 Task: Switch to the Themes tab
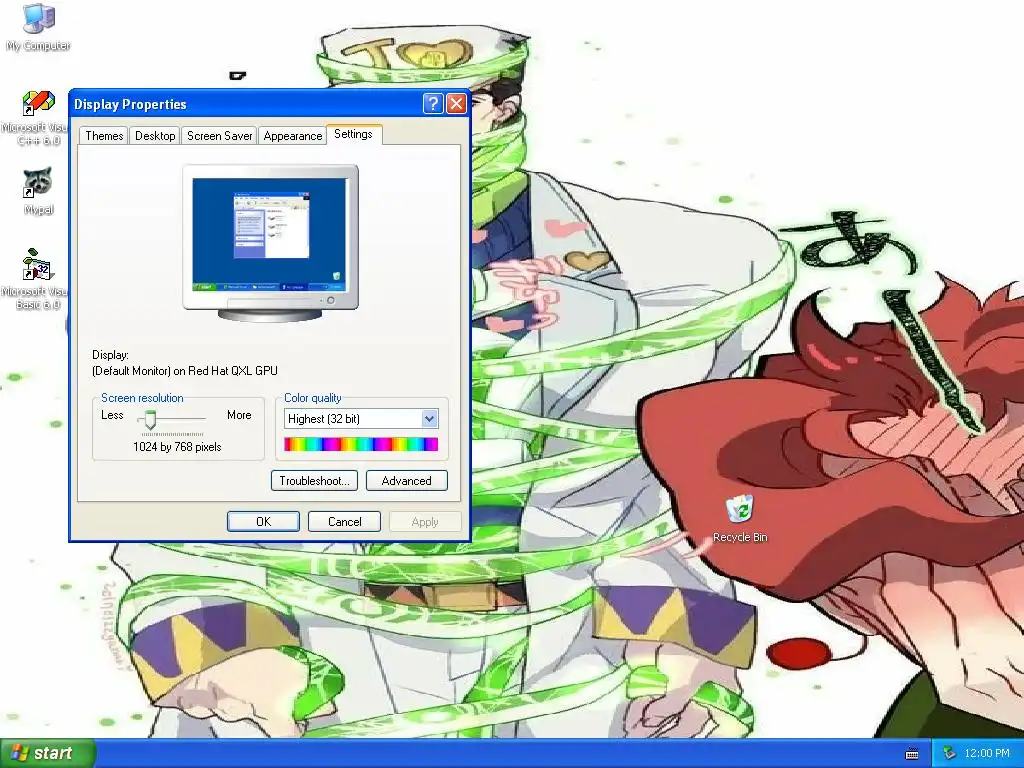pyautogui.click(x=104, y=136)
